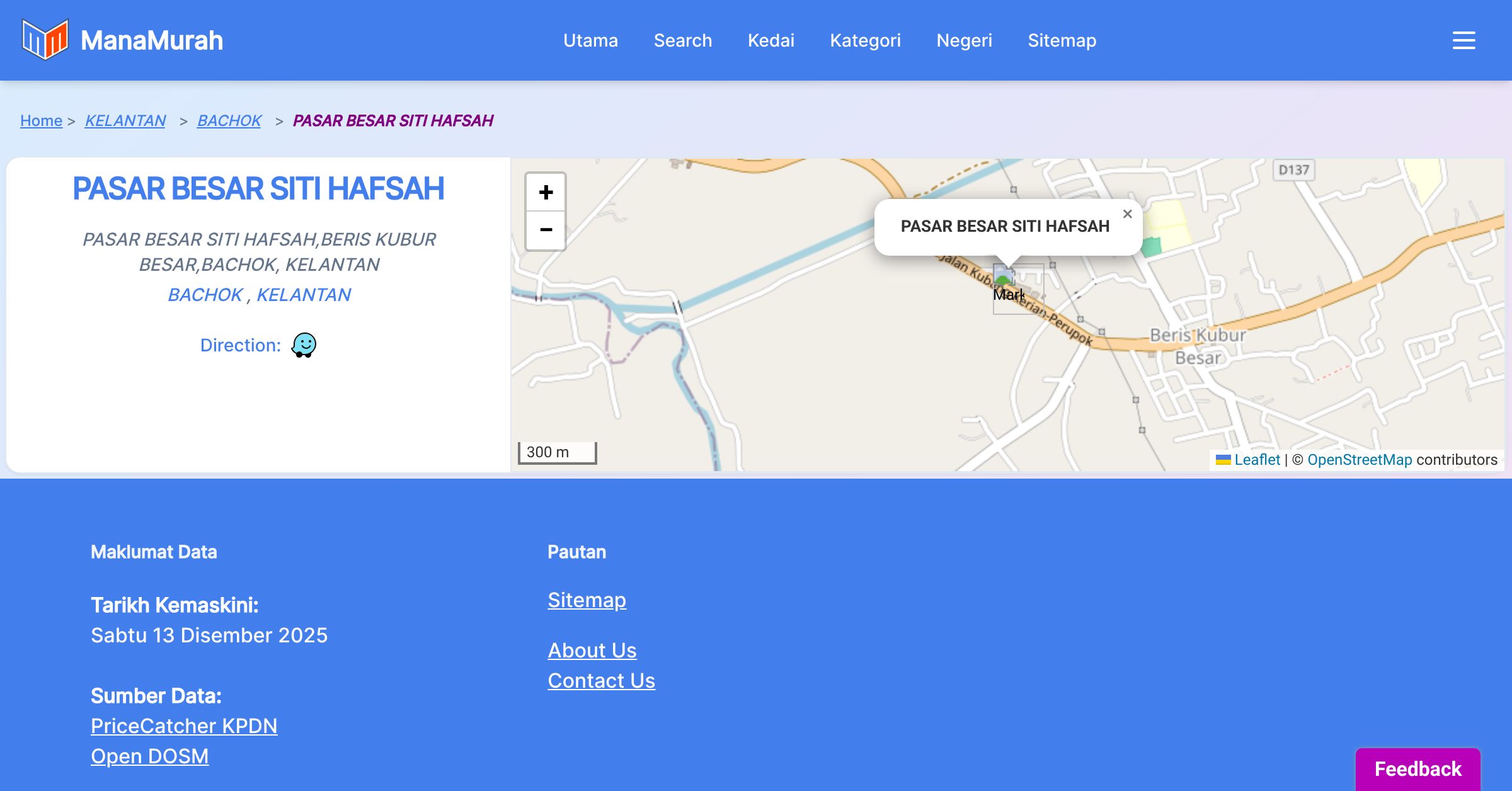
Task: Open the Utama menu item
Action: (590, 40)
